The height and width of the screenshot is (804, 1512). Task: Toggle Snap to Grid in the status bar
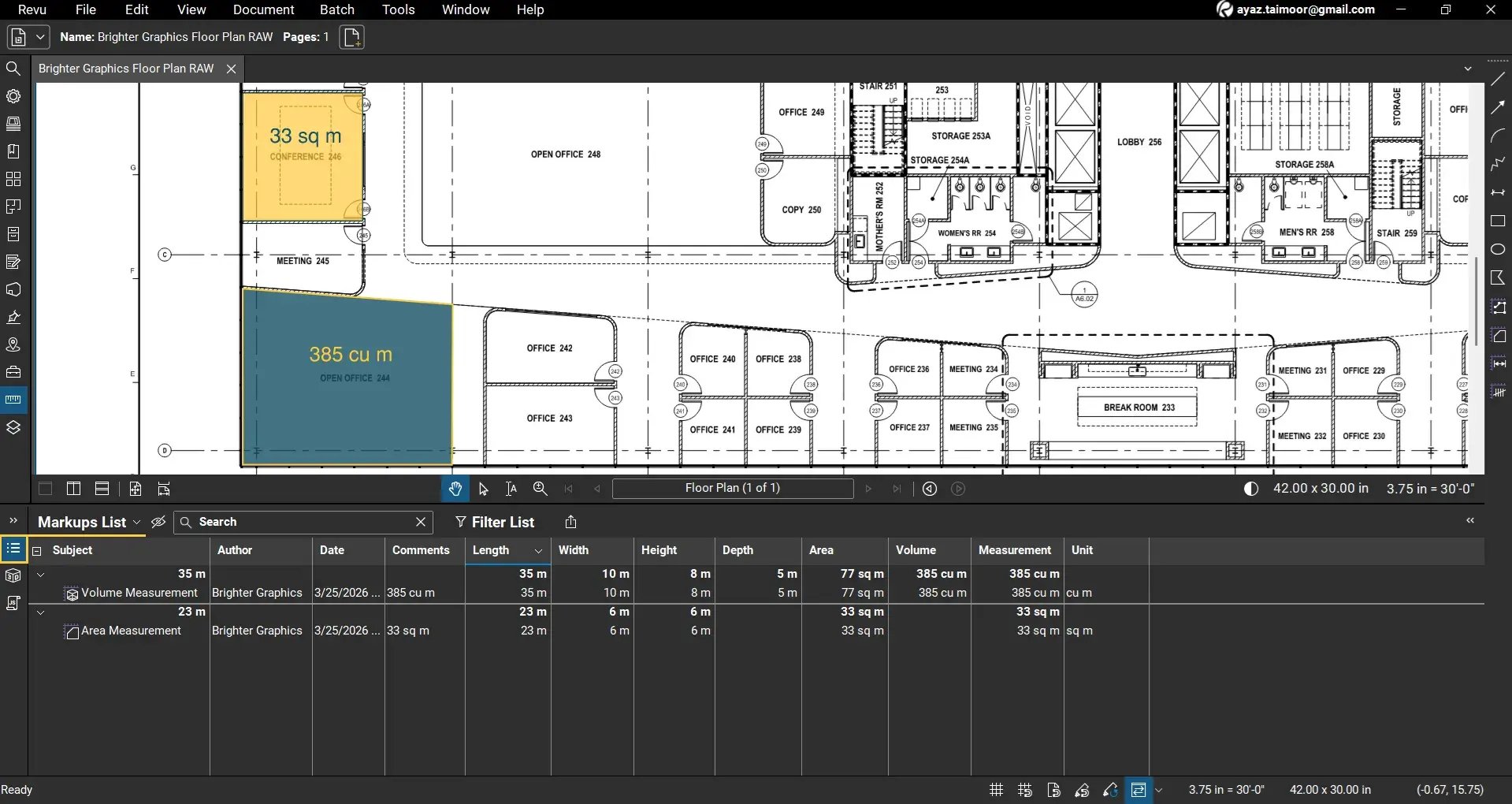[x=1024, y=789]
